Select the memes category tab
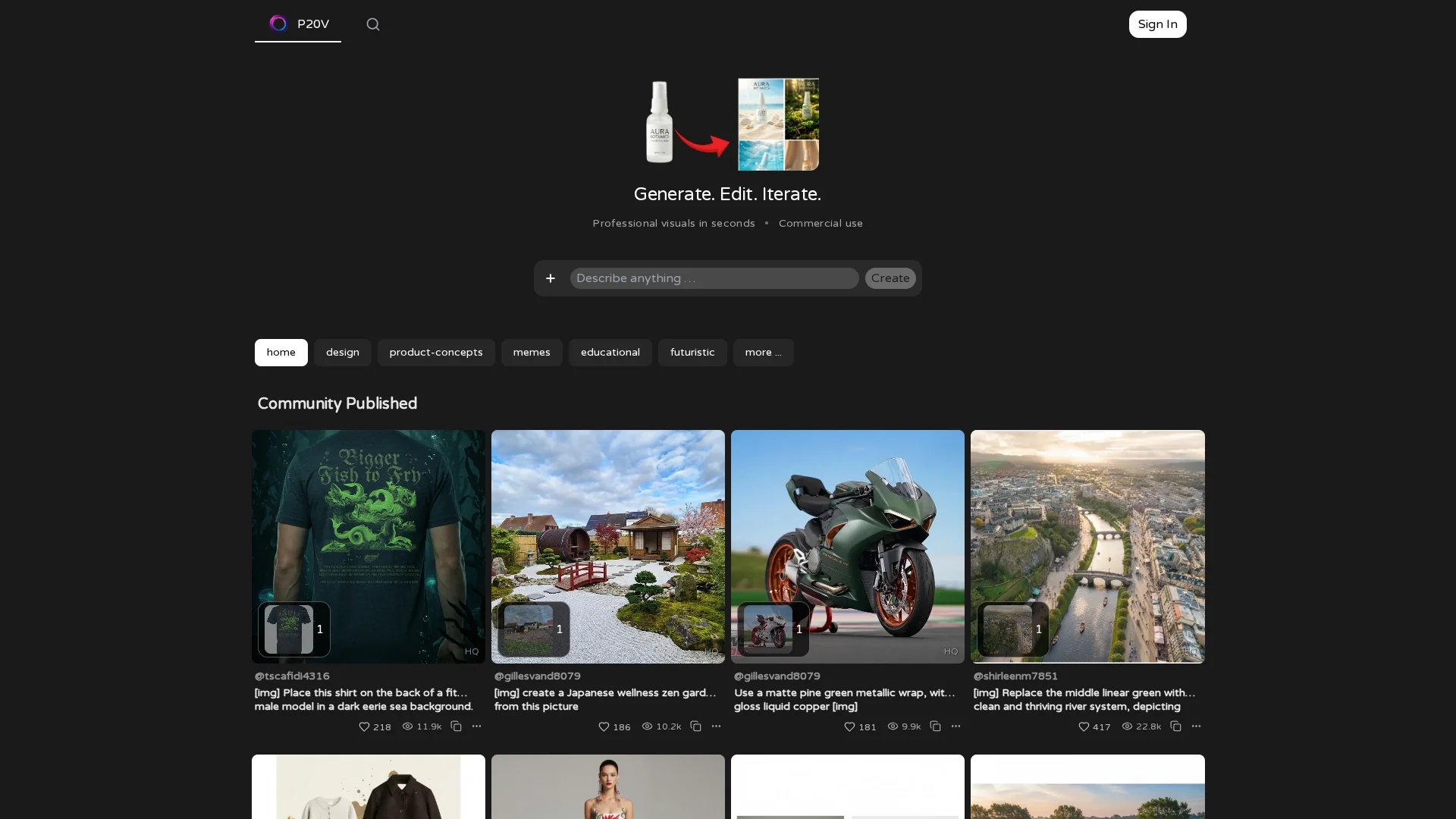Viewport: 1456px width, 819px height. (x=532, y=353)
